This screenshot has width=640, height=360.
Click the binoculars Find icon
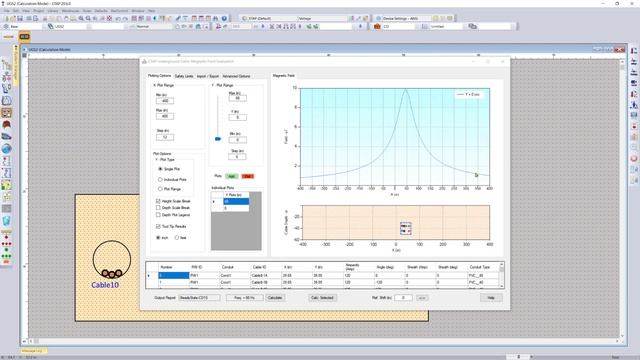click(215, 18)
